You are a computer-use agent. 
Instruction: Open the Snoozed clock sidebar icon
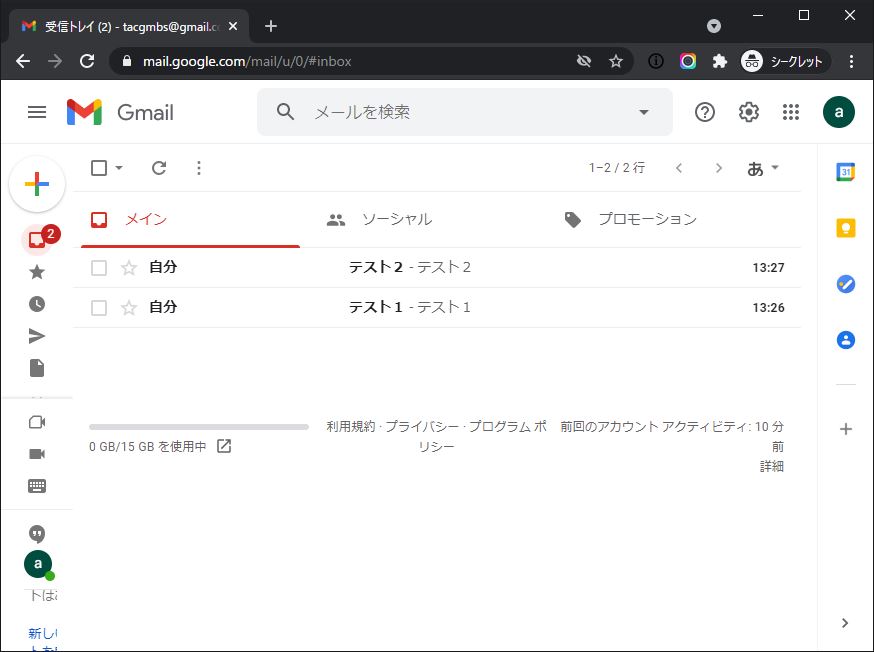click(37, 304)
